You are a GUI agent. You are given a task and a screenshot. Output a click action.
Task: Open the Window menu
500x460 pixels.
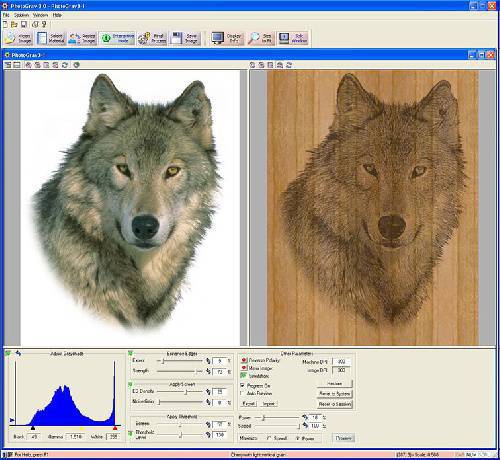40,15
